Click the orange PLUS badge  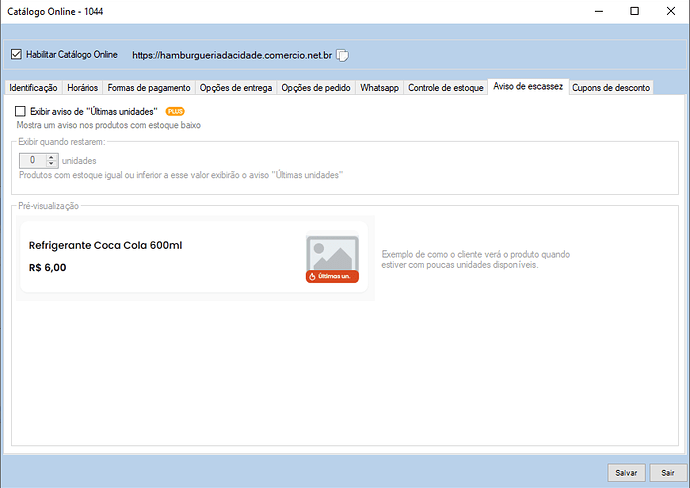(175, 111)
